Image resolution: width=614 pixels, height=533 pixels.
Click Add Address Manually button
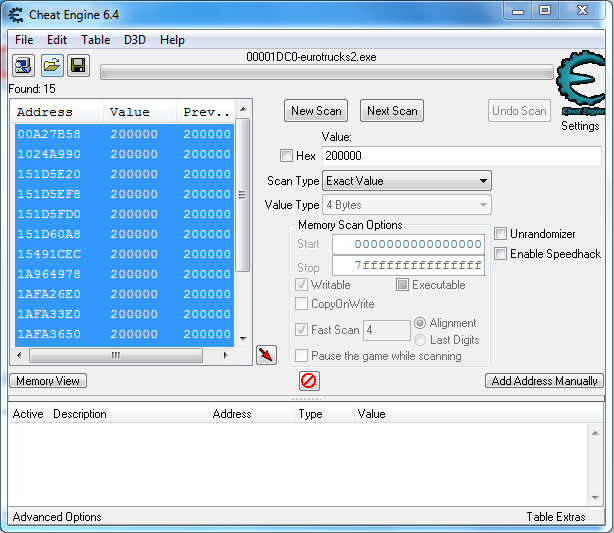(x=545, y=381)
